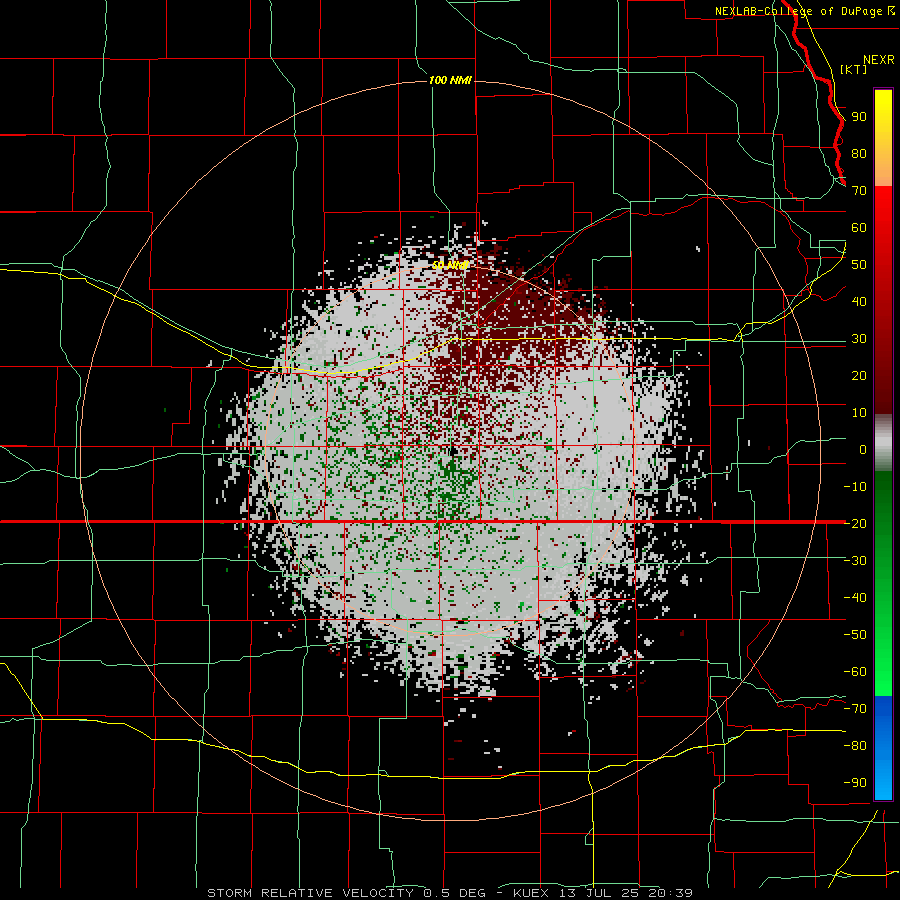Click the 80 value on the velocity scale
Image resolution: width=900 pixels, height=900 pixels.
click(859, 154)
